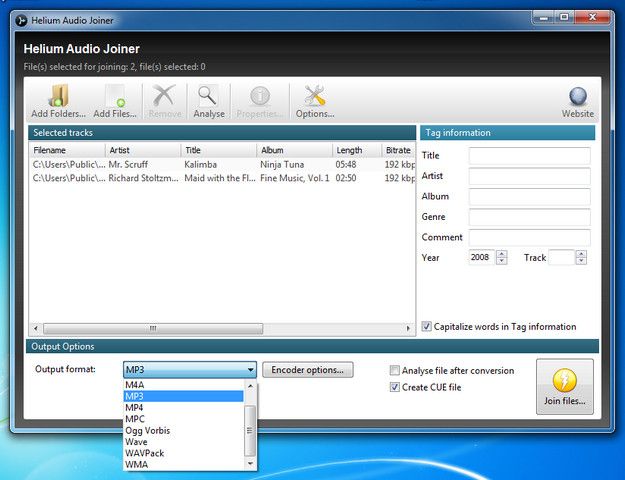Decrease the Track number
The height and width of the screenshot is (480, 625).
[581, 261]
